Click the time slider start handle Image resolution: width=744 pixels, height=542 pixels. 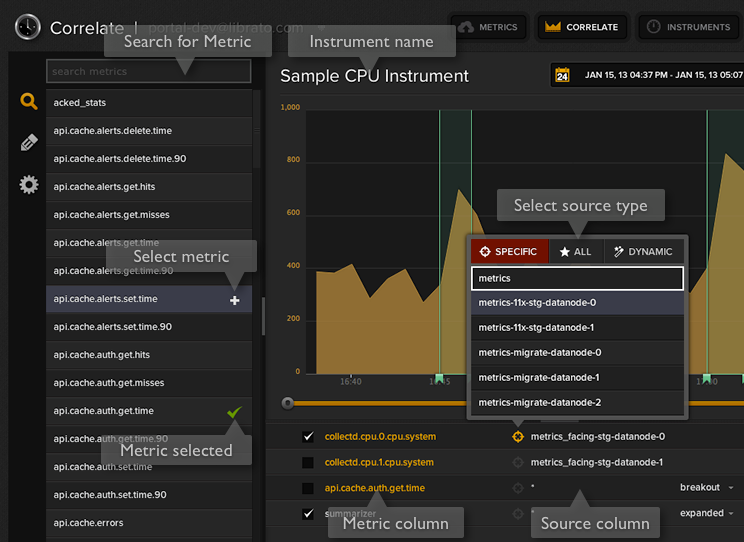click(x=287, y=403)
